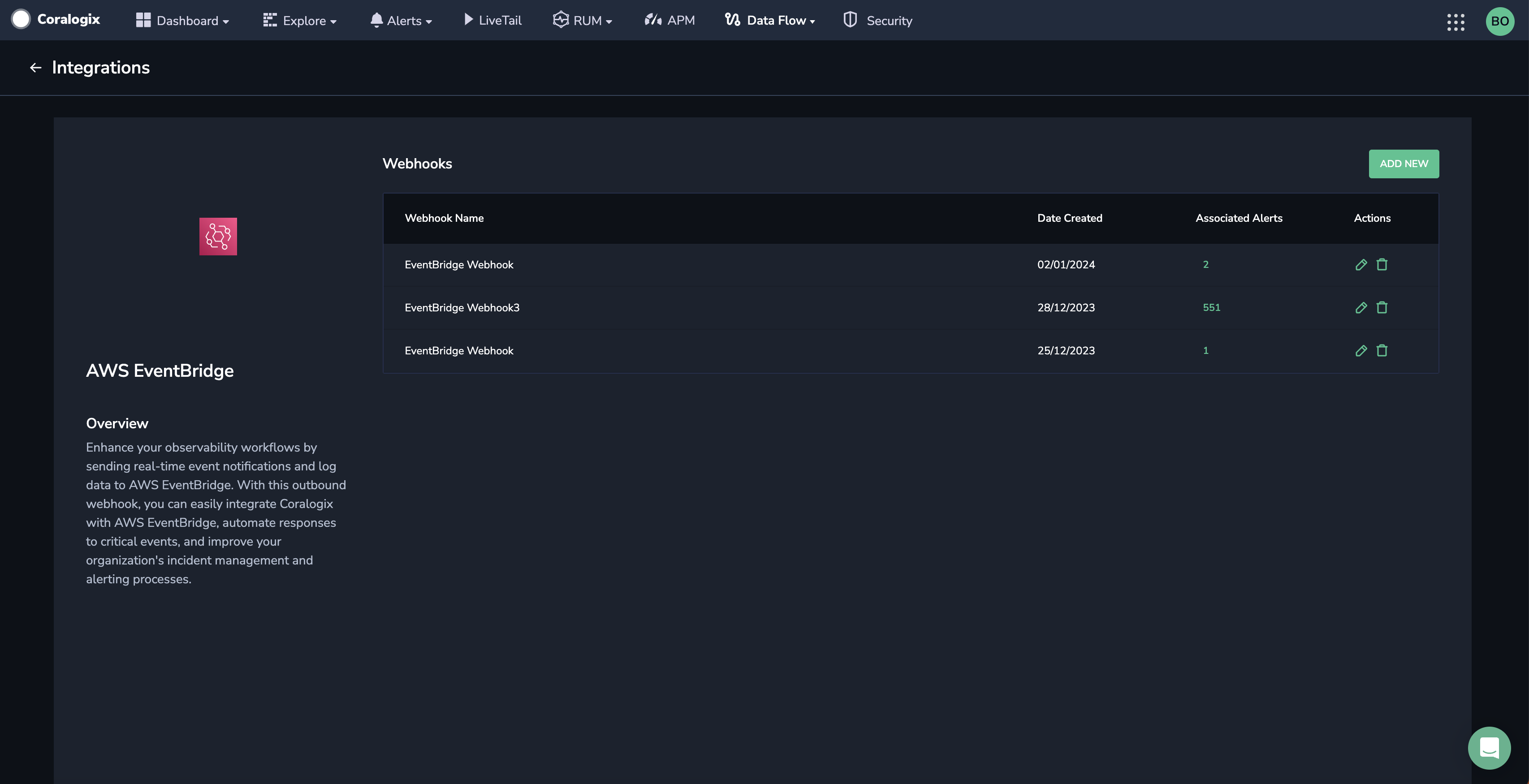Click the date 25/12/2023 cell
Viewport: 1529px width, 784px height.
coord(1066,351)
